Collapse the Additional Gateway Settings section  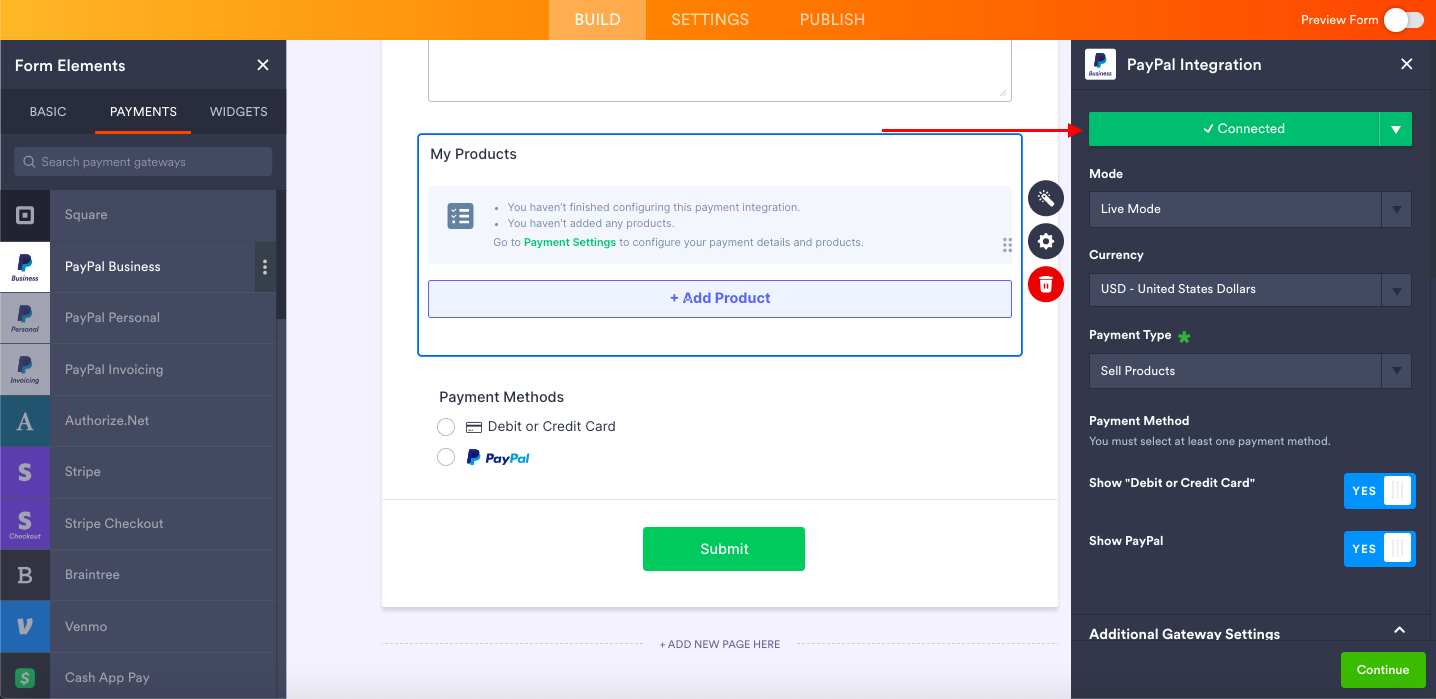[1399, 631]
